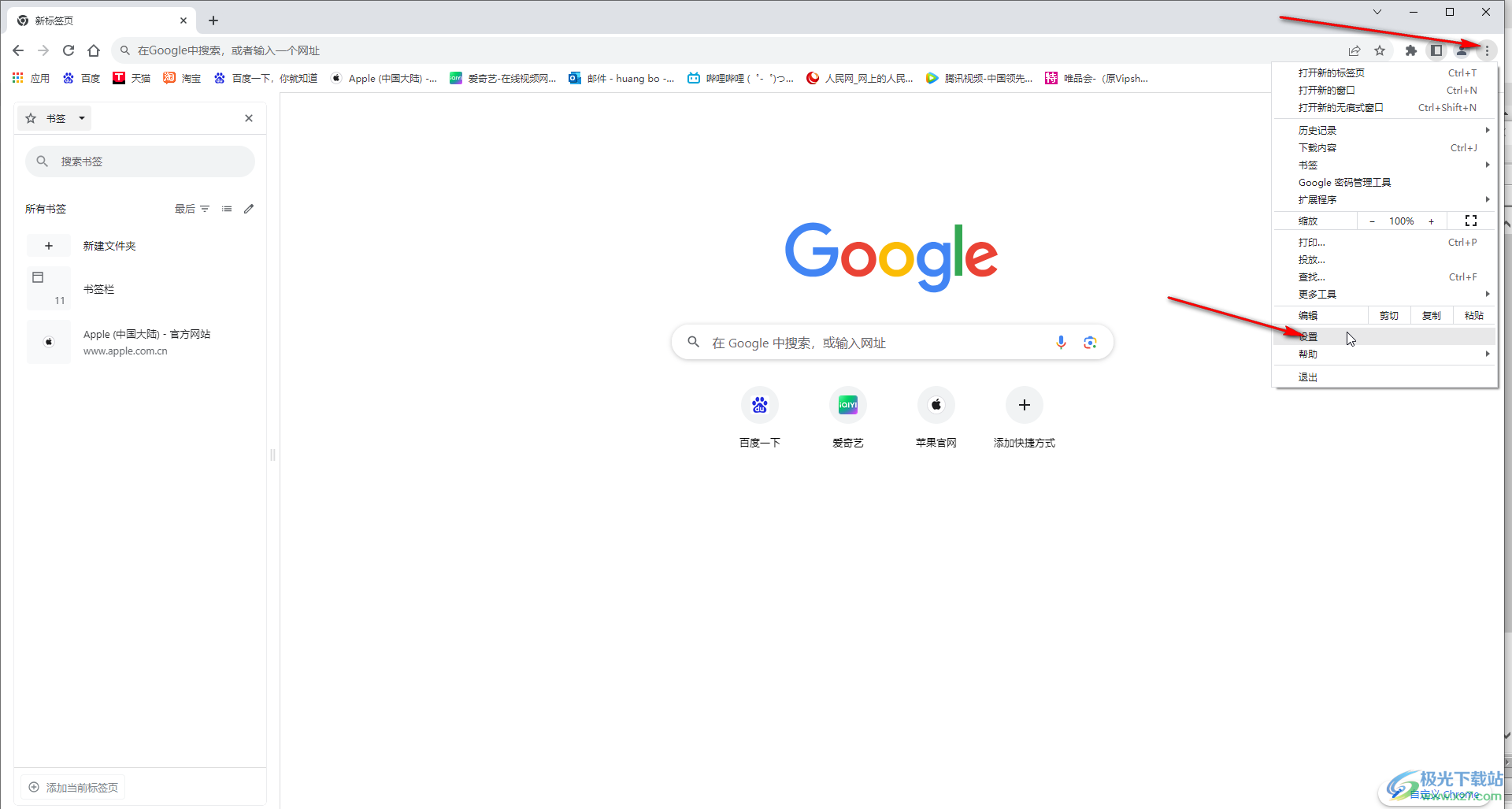Toggle the side panel icon
This screenshot has width=1512, height=809.
1436,50
